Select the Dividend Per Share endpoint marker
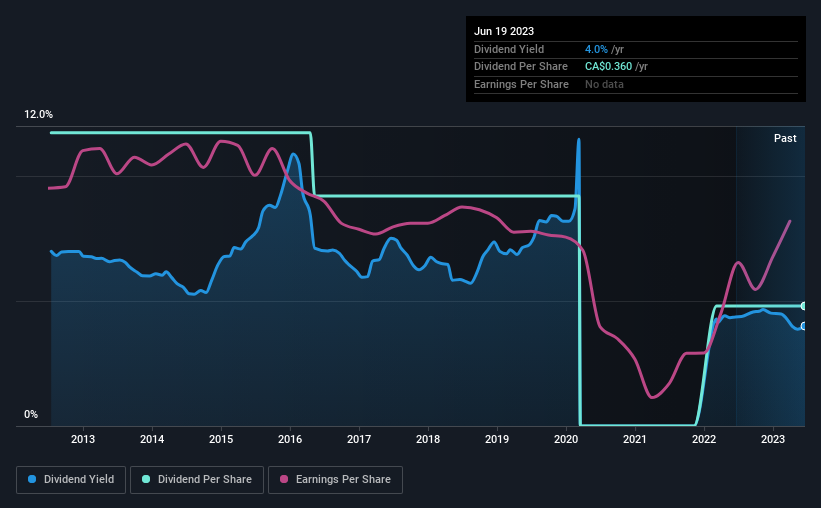821x508 pixels. (x=803, y=306)
